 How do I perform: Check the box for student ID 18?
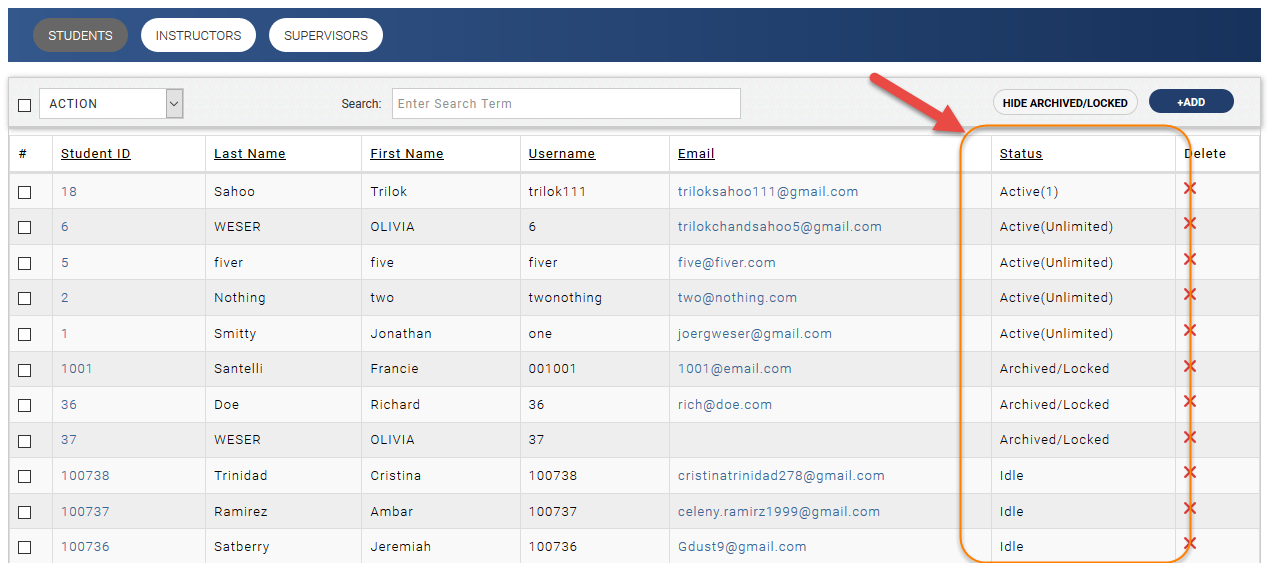pyautogui.click(x=25, y=192)
